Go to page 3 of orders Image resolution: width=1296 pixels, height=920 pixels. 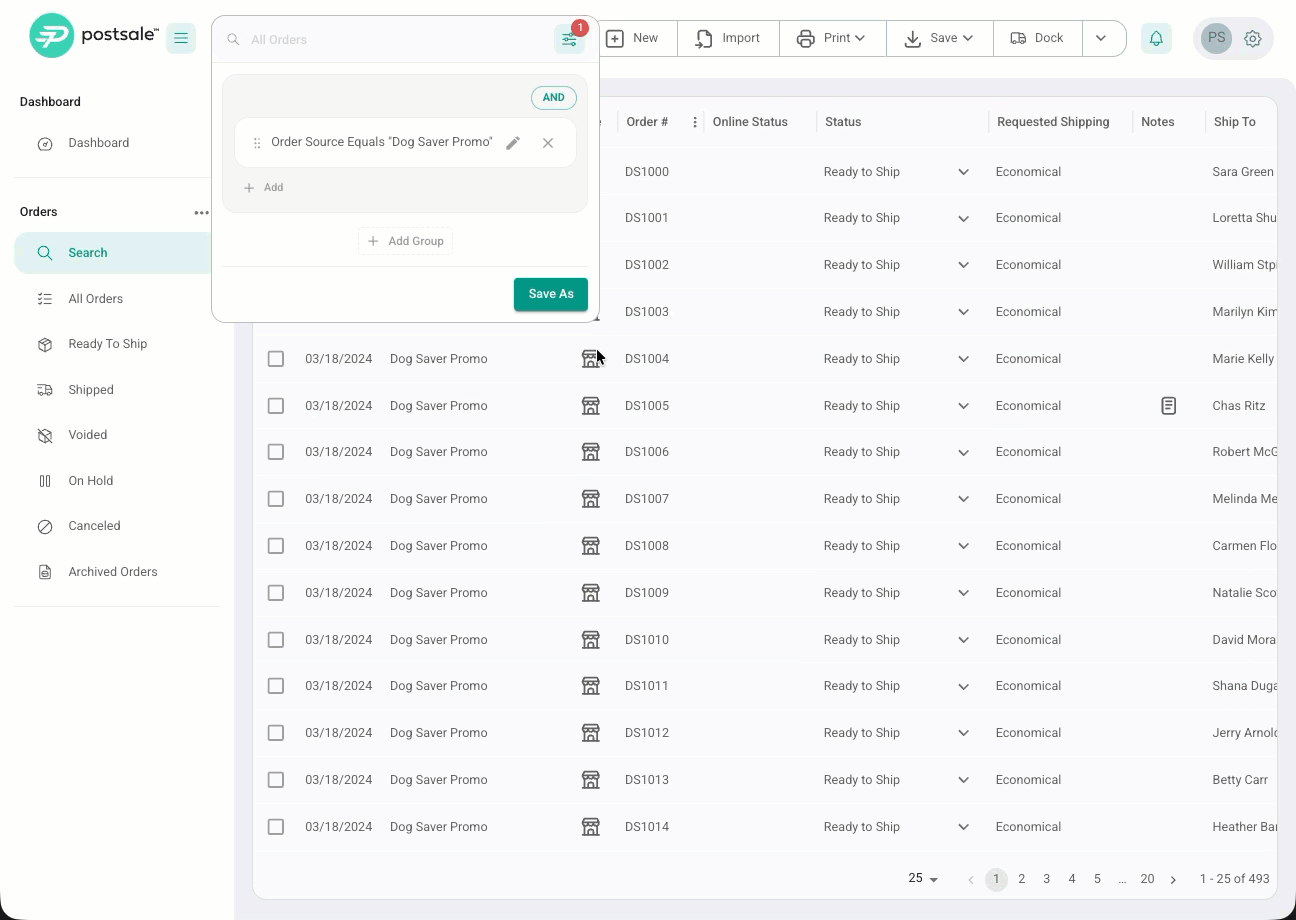pyautogui.click(x=1047, y=879)
